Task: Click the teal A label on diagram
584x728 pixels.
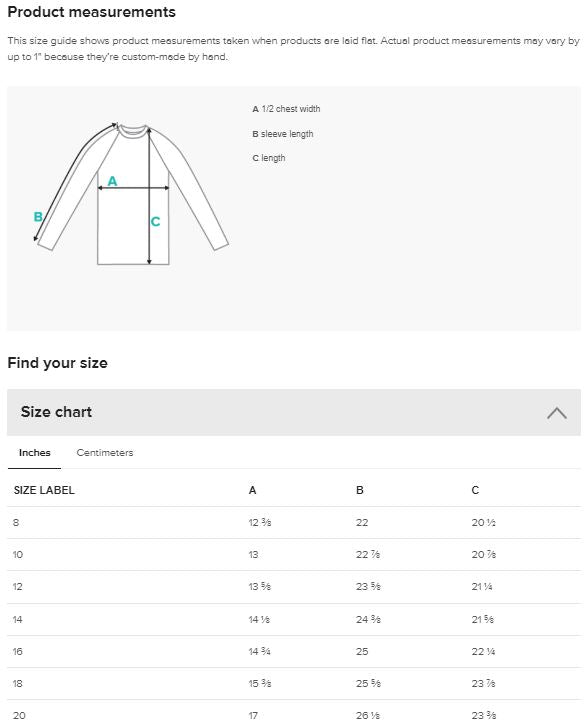Action: (x=112, y=181)
